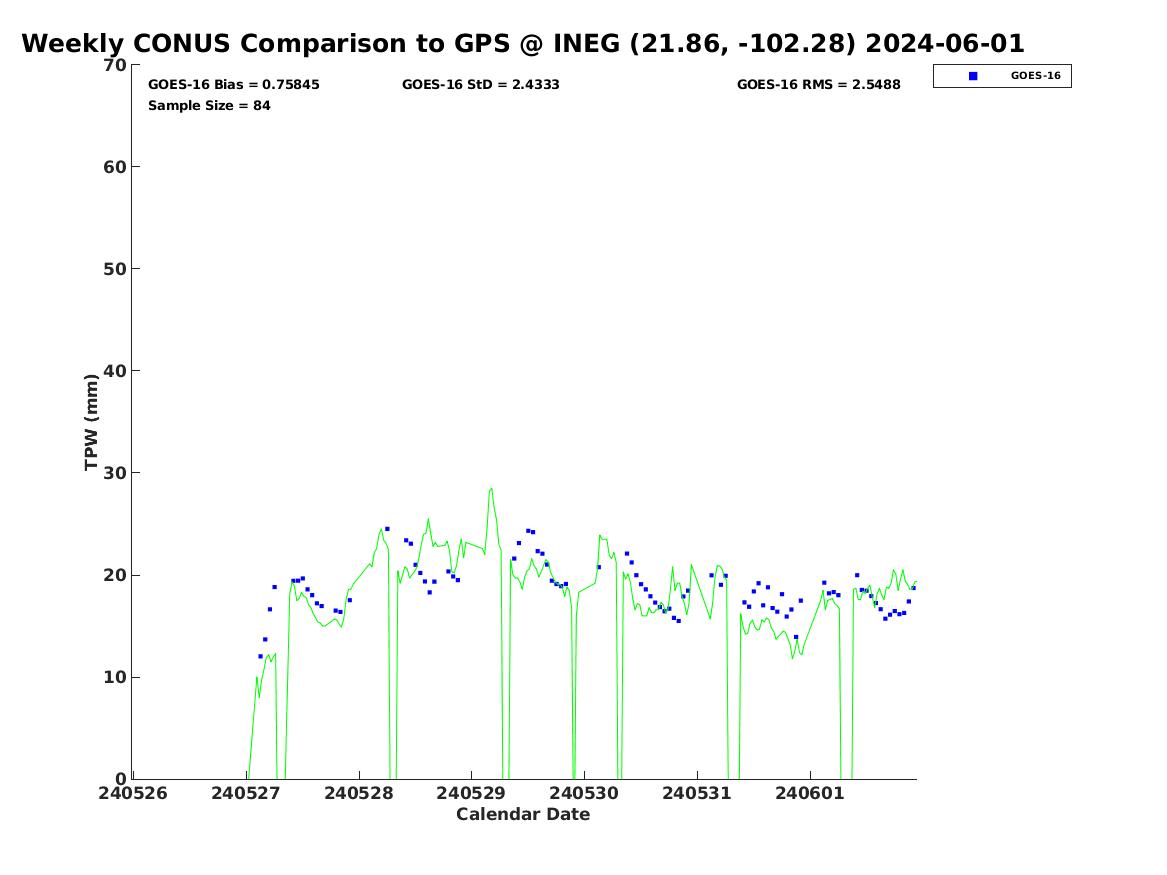Click the 240531 x-axis tick label
Screen dimensions: 1167x875
tap(697, 793)
